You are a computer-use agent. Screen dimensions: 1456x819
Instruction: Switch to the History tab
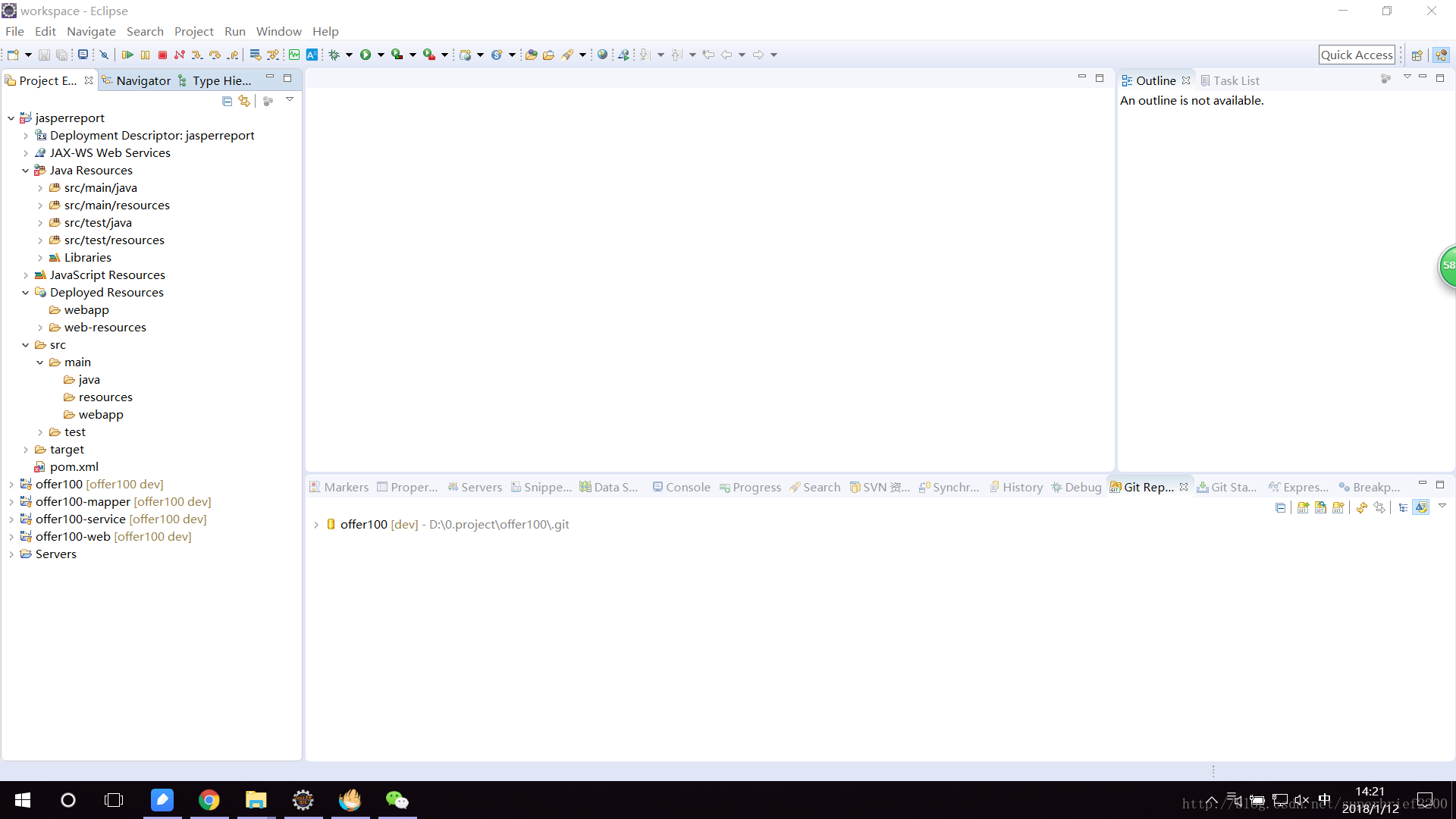[1016, 487]
